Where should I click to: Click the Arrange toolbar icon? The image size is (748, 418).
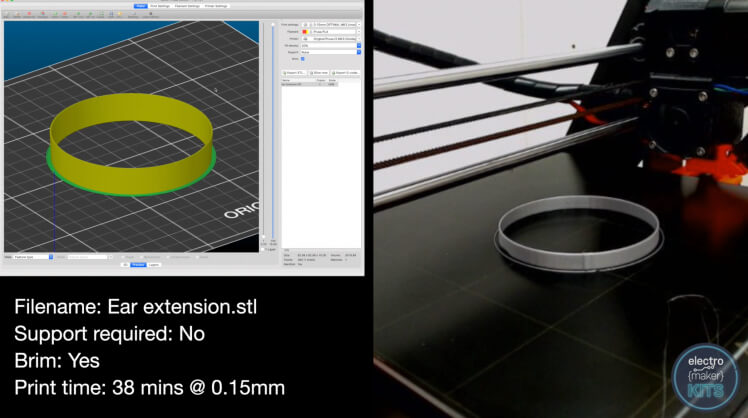click(42, 14)
